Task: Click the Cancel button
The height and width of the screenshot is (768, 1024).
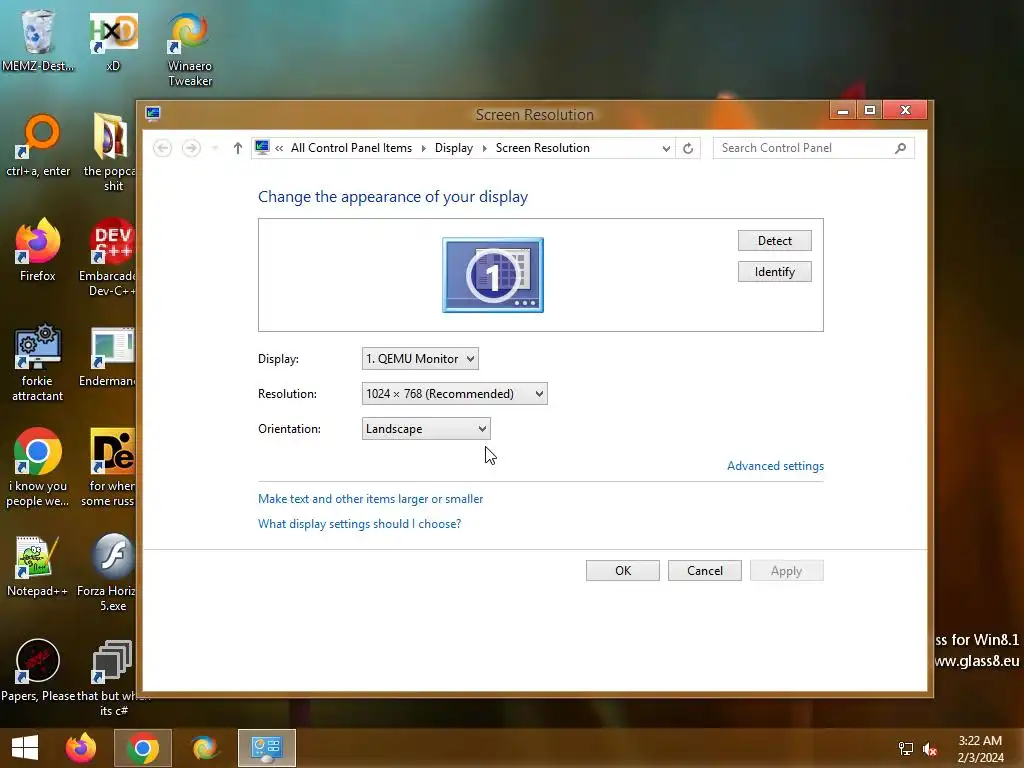Action: [705, 571]
